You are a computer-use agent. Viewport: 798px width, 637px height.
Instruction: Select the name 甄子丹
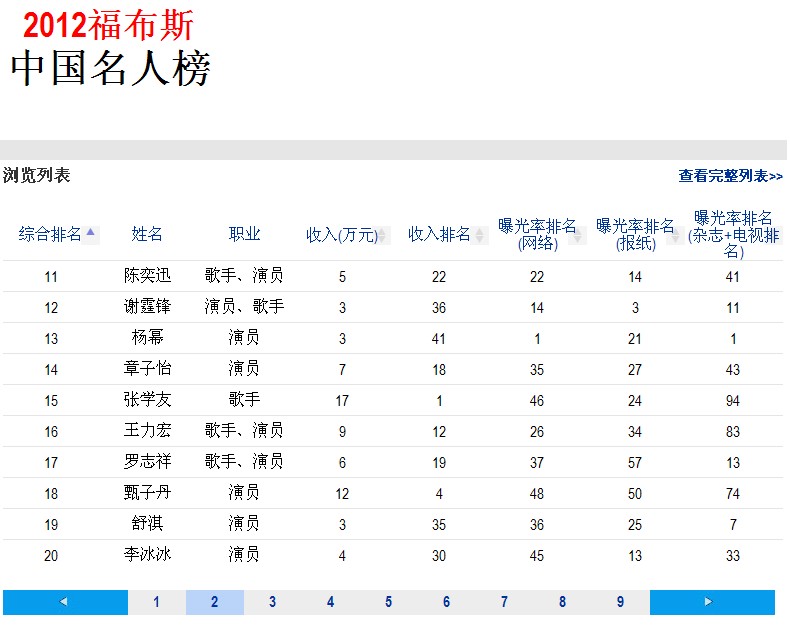coord(147,493)
